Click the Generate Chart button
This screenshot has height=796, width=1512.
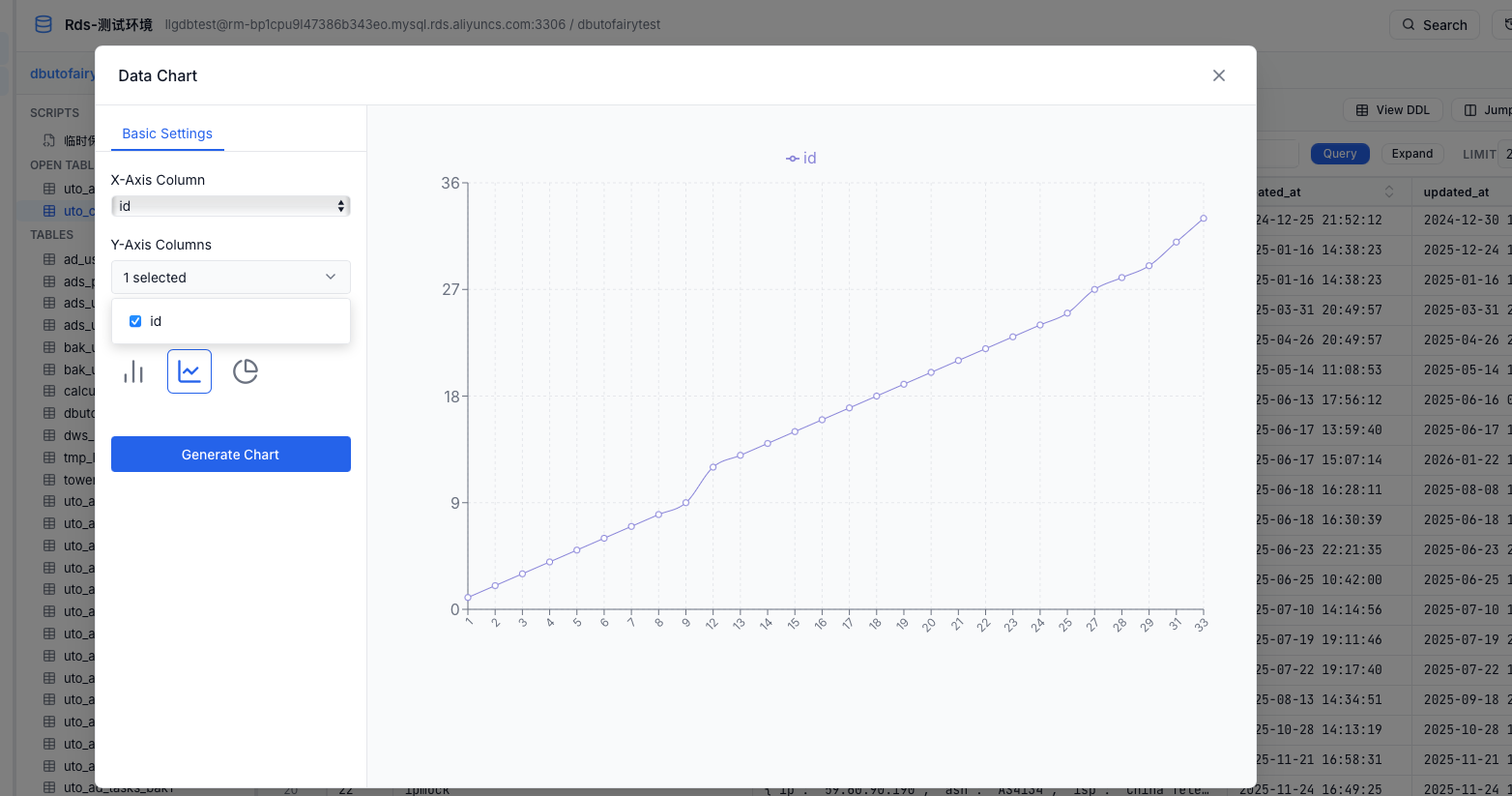(230, 455)
